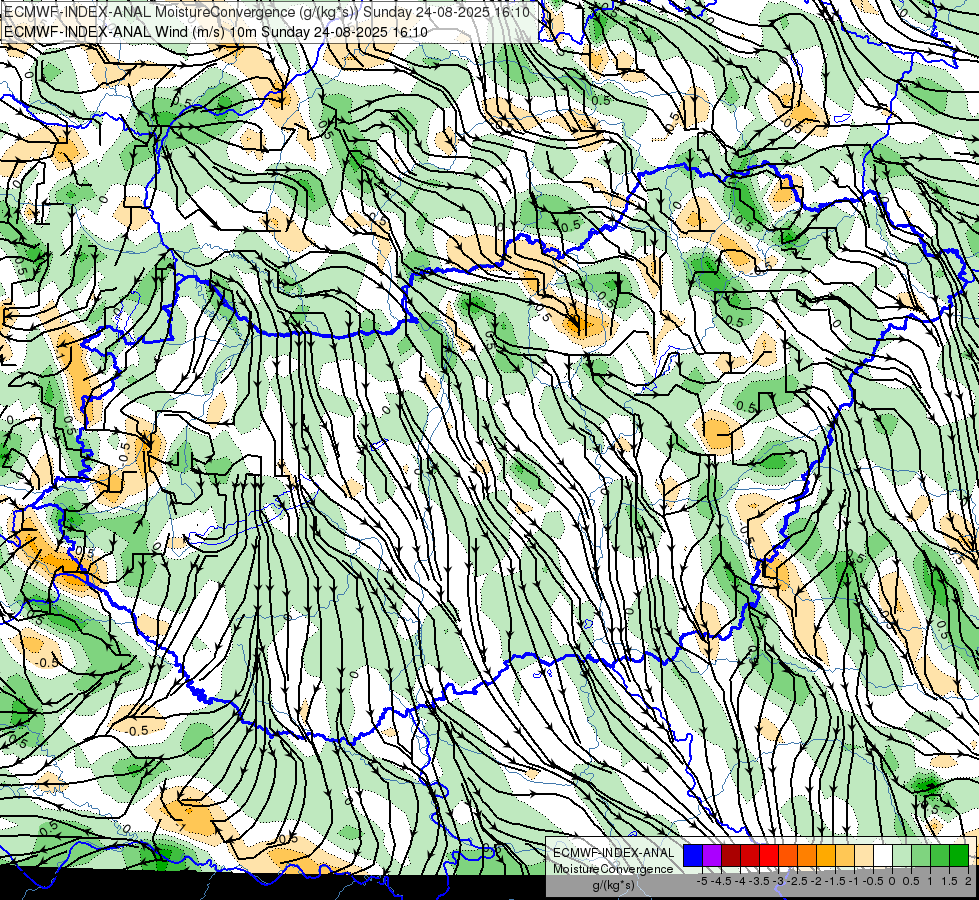This screenshot has height=900, width=979.
Task: Click the darkest green legend swatch
Action: point(959,855)
